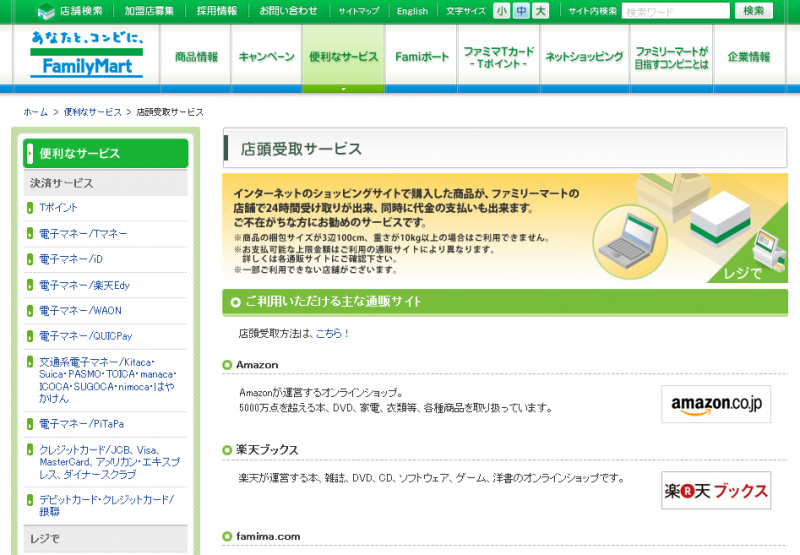Screen dimensions: 800x555
Task: Focus the site search input field
Action: [x=676, y=11]
